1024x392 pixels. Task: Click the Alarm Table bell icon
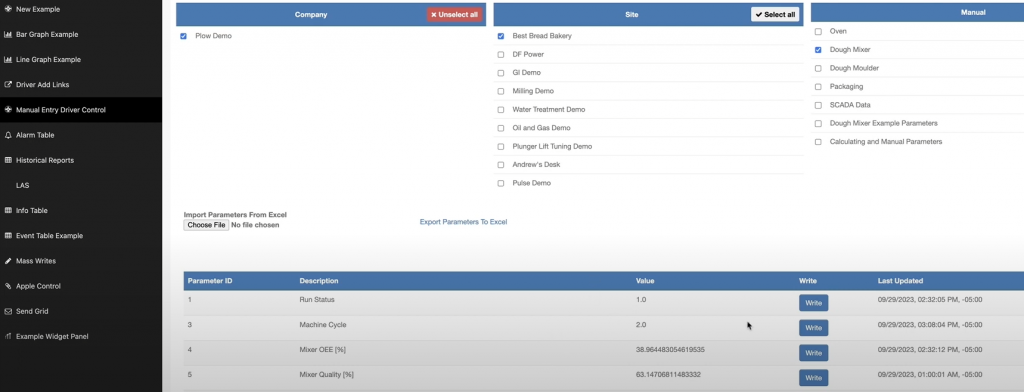pyautogui.click(x=8, y=135)
